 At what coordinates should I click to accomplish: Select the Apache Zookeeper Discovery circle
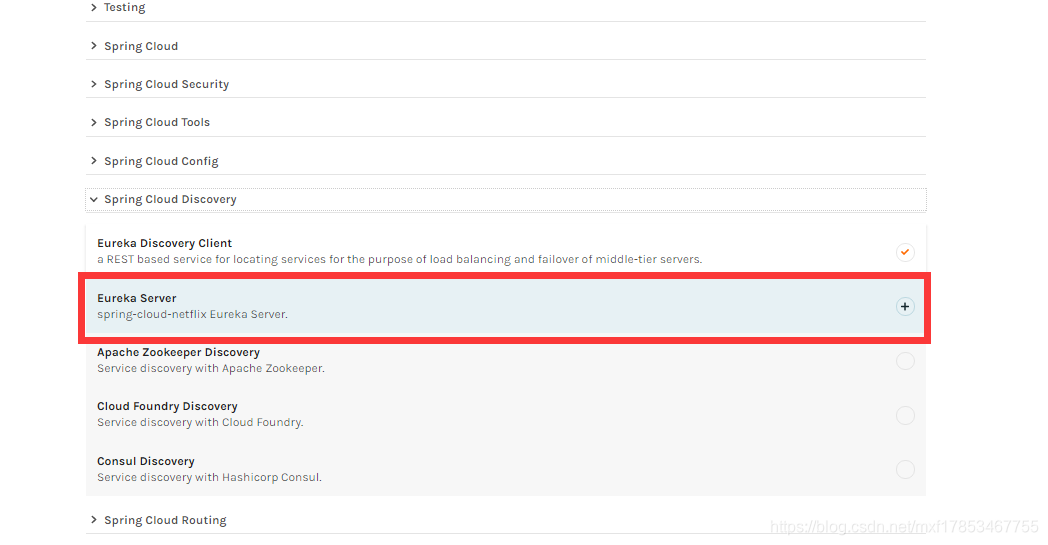coord(905,361)
